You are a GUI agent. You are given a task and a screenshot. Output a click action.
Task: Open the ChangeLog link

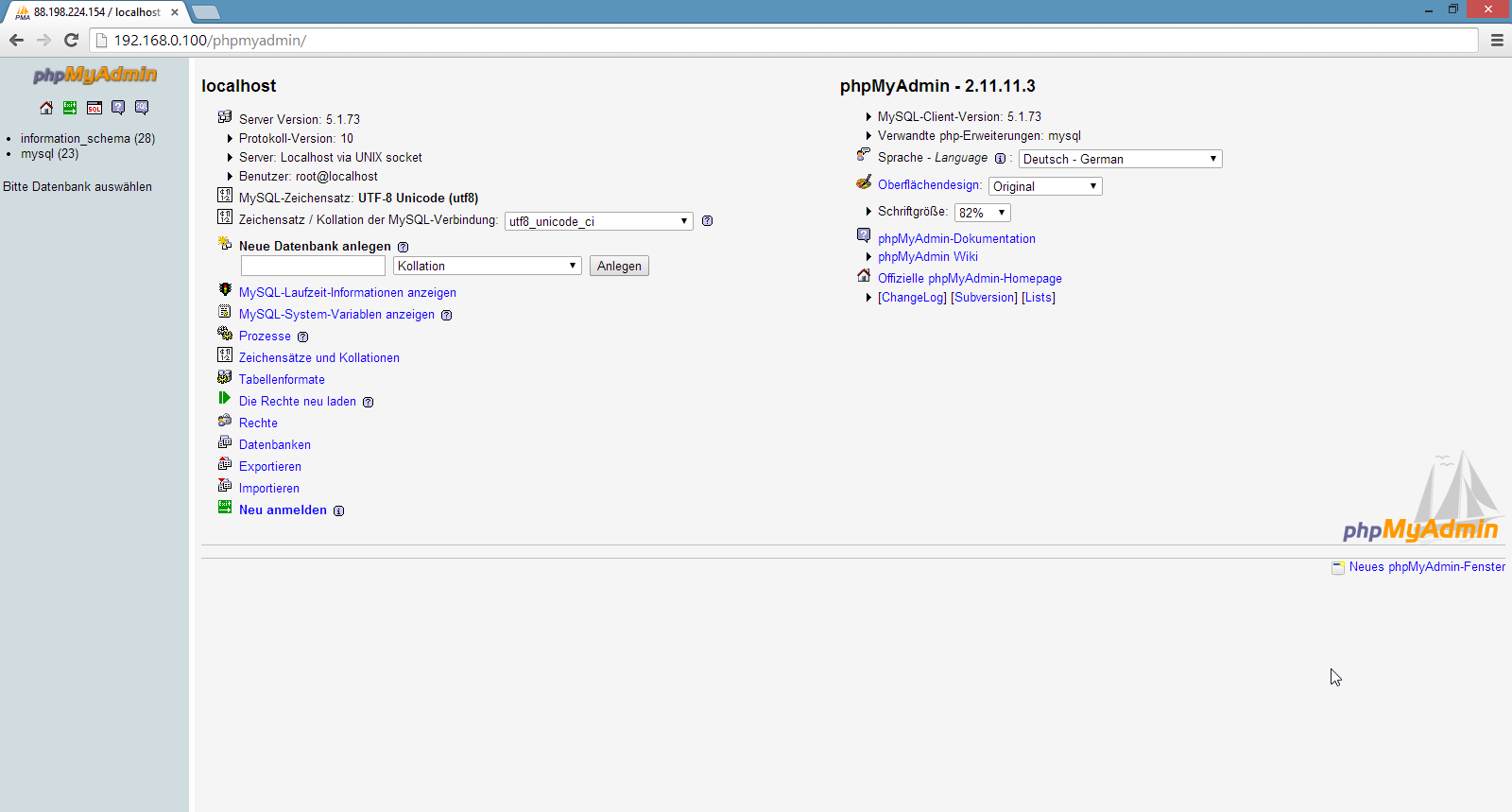click(912, 298)
